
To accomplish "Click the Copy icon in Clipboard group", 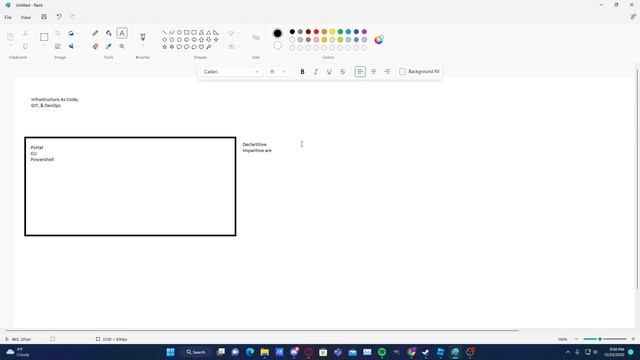I will click(25, 47).
